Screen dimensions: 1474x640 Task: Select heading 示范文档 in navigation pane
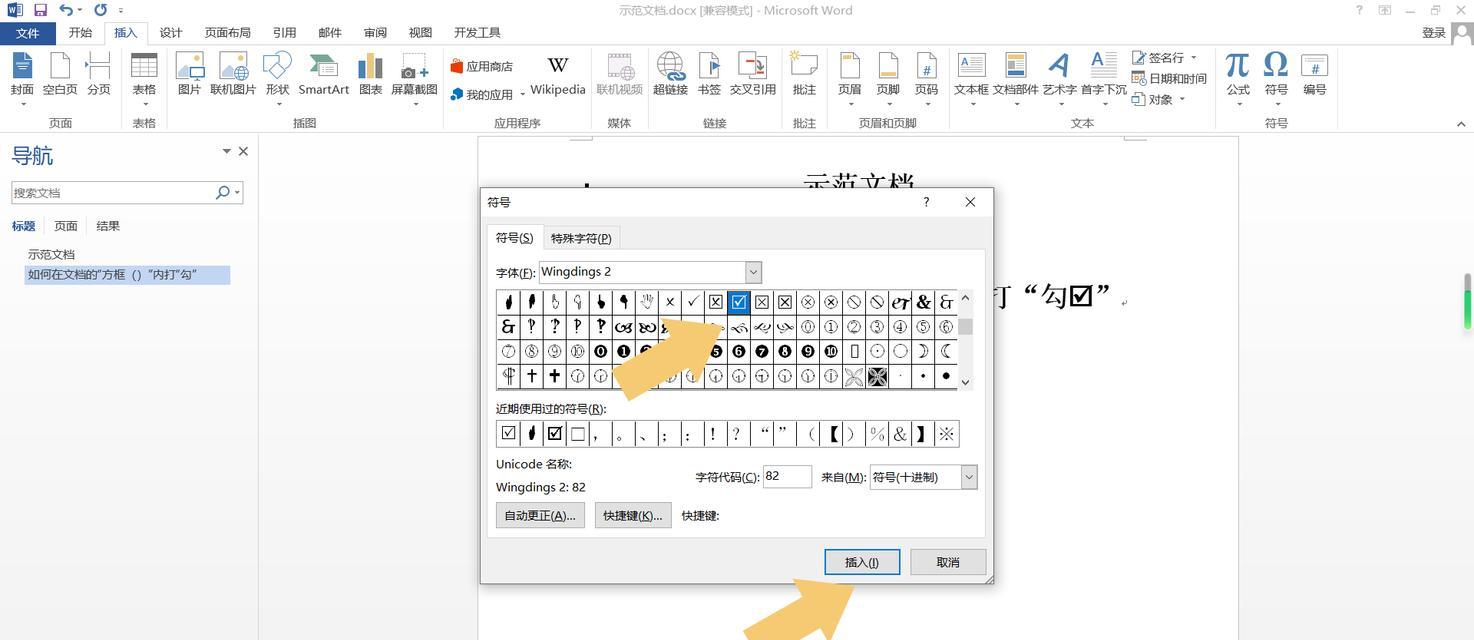point(52,254)
